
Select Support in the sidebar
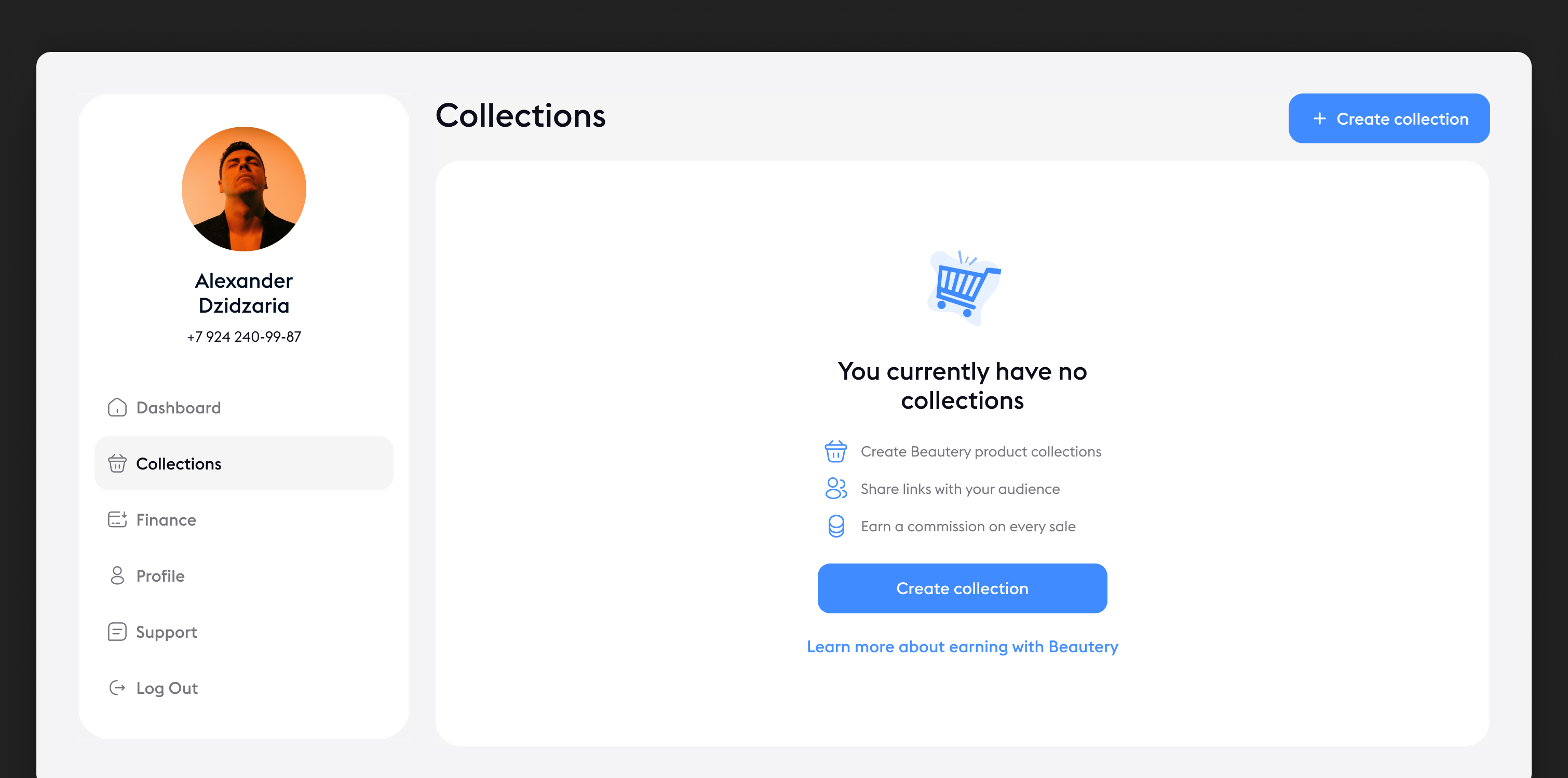(x=166, y=632)
